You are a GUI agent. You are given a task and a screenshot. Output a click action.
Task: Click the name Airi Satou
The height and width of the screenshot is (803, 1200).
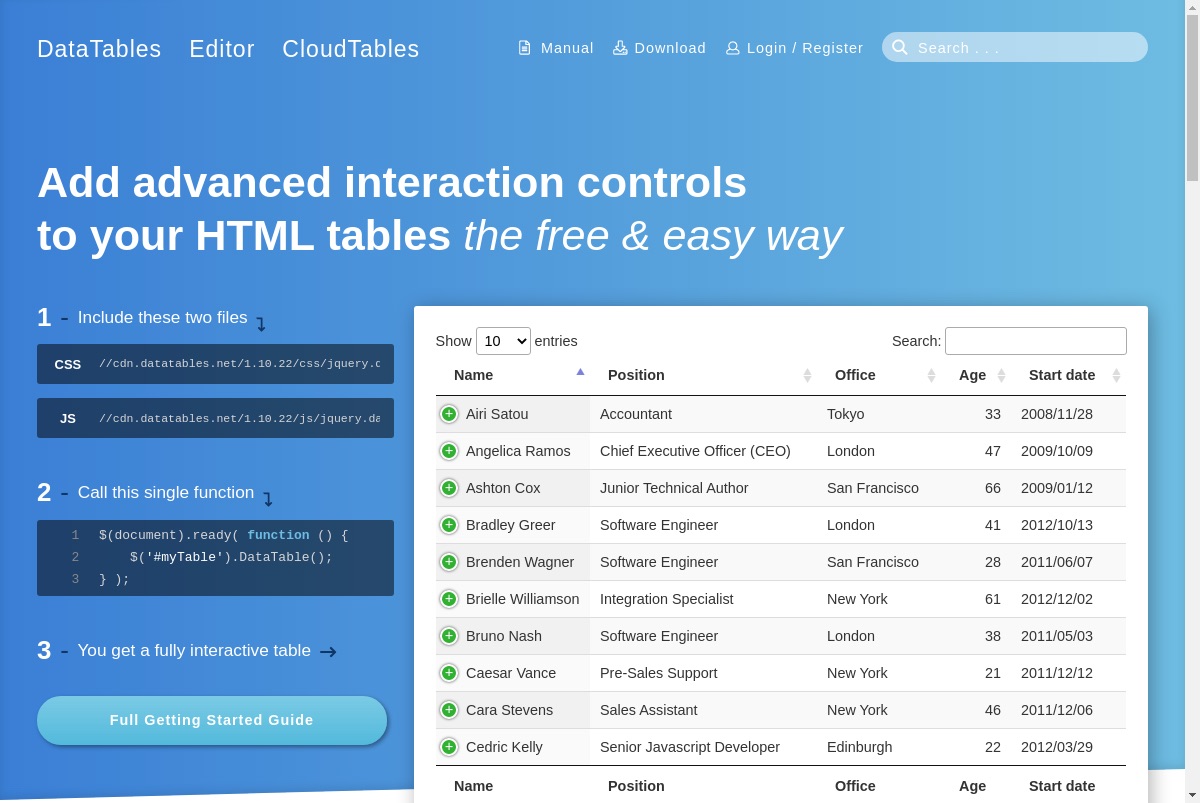[497, 414]
